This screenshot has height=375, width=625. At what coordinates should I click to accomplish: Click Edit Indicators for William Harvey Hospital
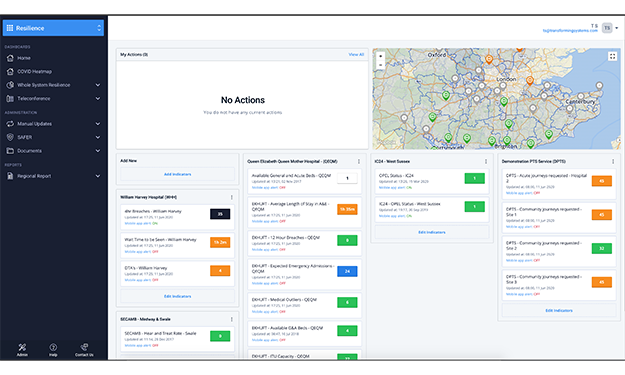(x=177, y=296)
